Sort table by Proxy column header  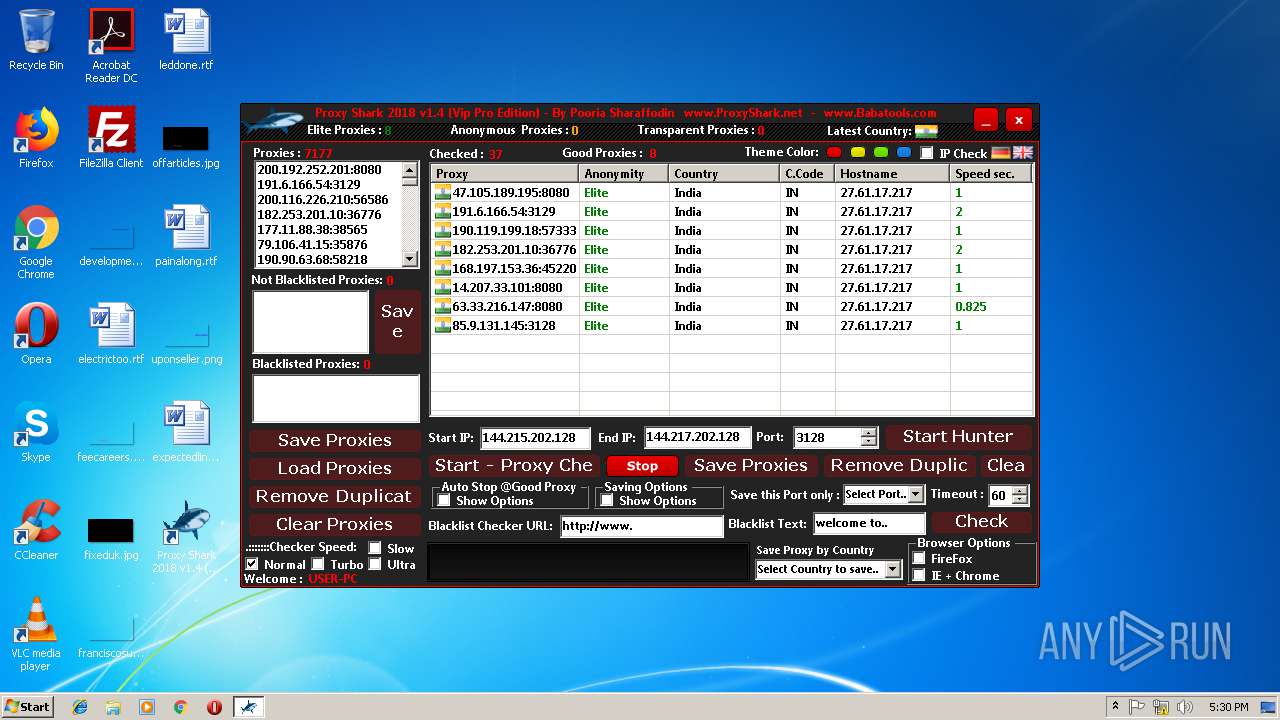click(505, 174)
